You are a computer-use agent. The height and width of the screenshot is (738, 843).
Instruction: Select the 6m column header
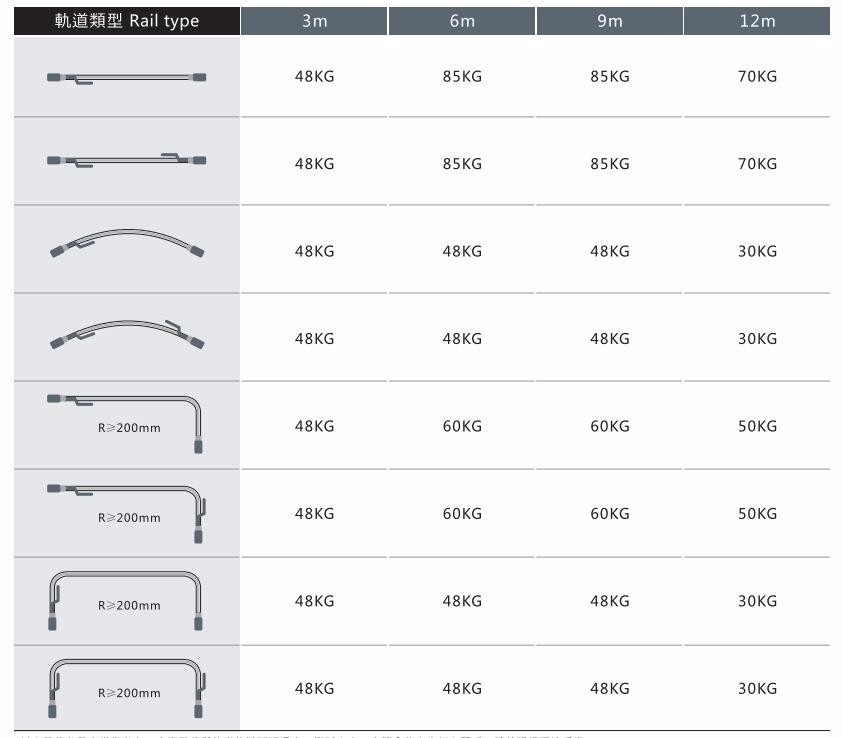click(462, 21)
